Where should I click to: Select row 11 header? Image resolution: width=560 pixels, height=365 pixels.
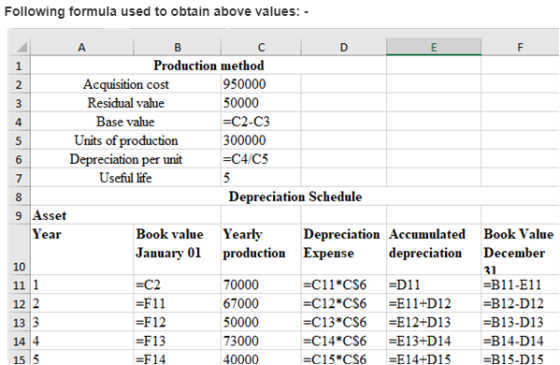pos(19,285)
